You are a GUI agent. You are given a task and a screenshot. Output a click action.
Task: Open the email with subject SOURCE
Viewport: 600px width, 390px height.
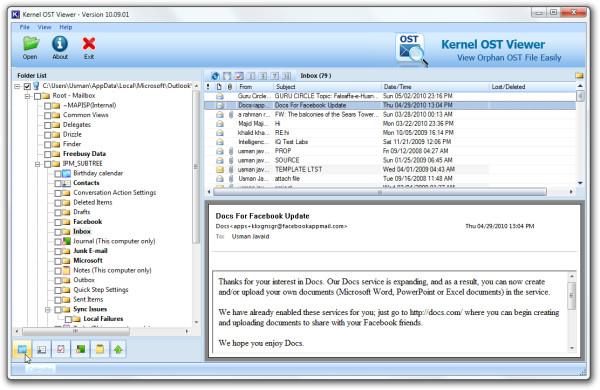(390, 160)
